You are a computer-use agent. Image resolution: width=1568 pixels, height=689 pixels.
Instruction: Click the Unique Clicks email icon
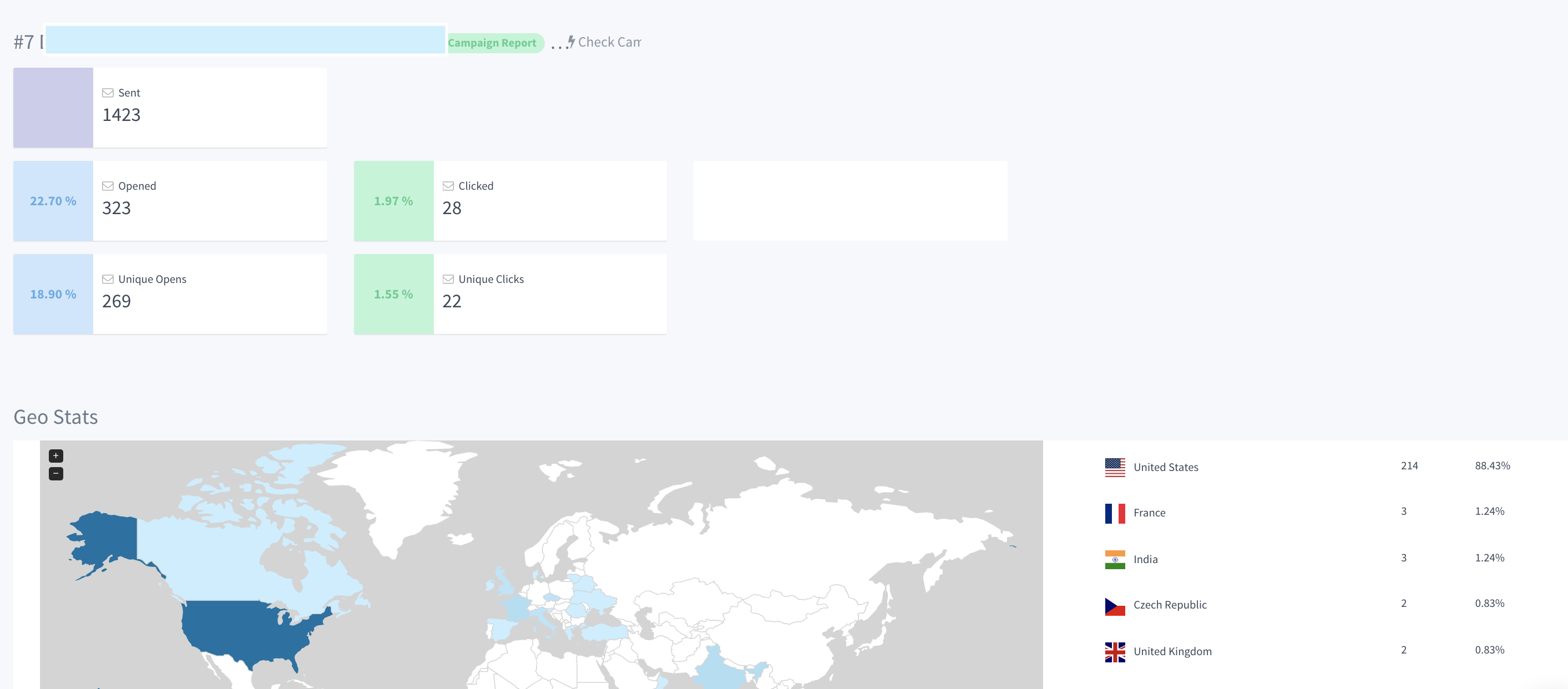448,278
